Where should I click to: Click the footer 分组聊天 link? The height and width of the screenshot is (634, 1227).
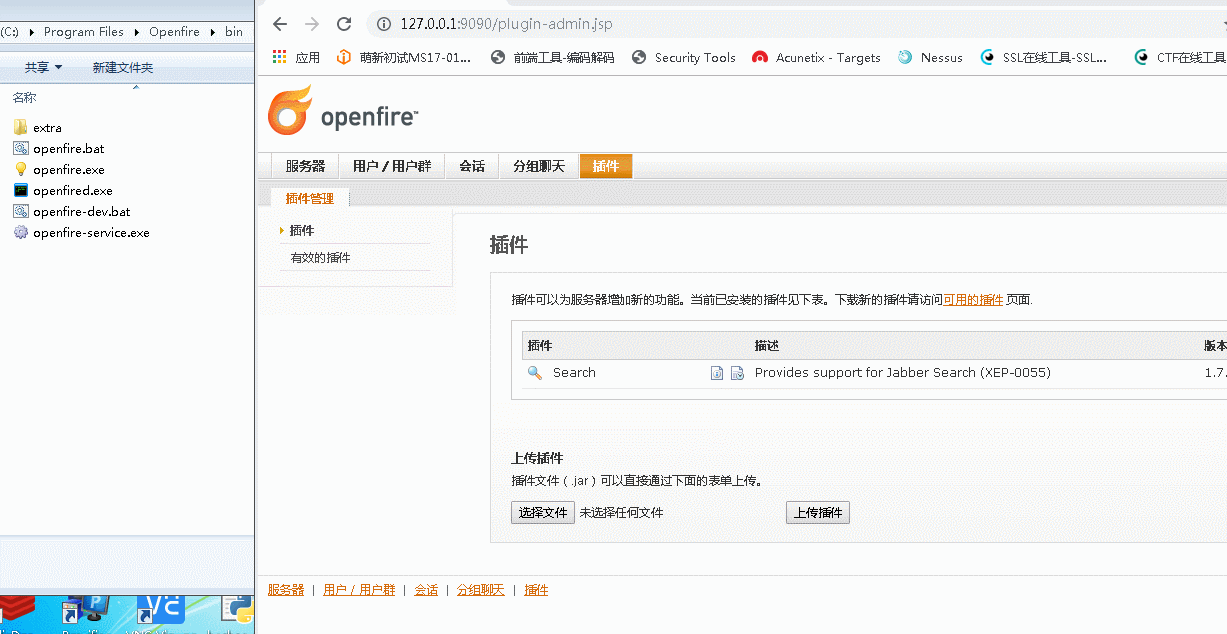tap(481, 590)
